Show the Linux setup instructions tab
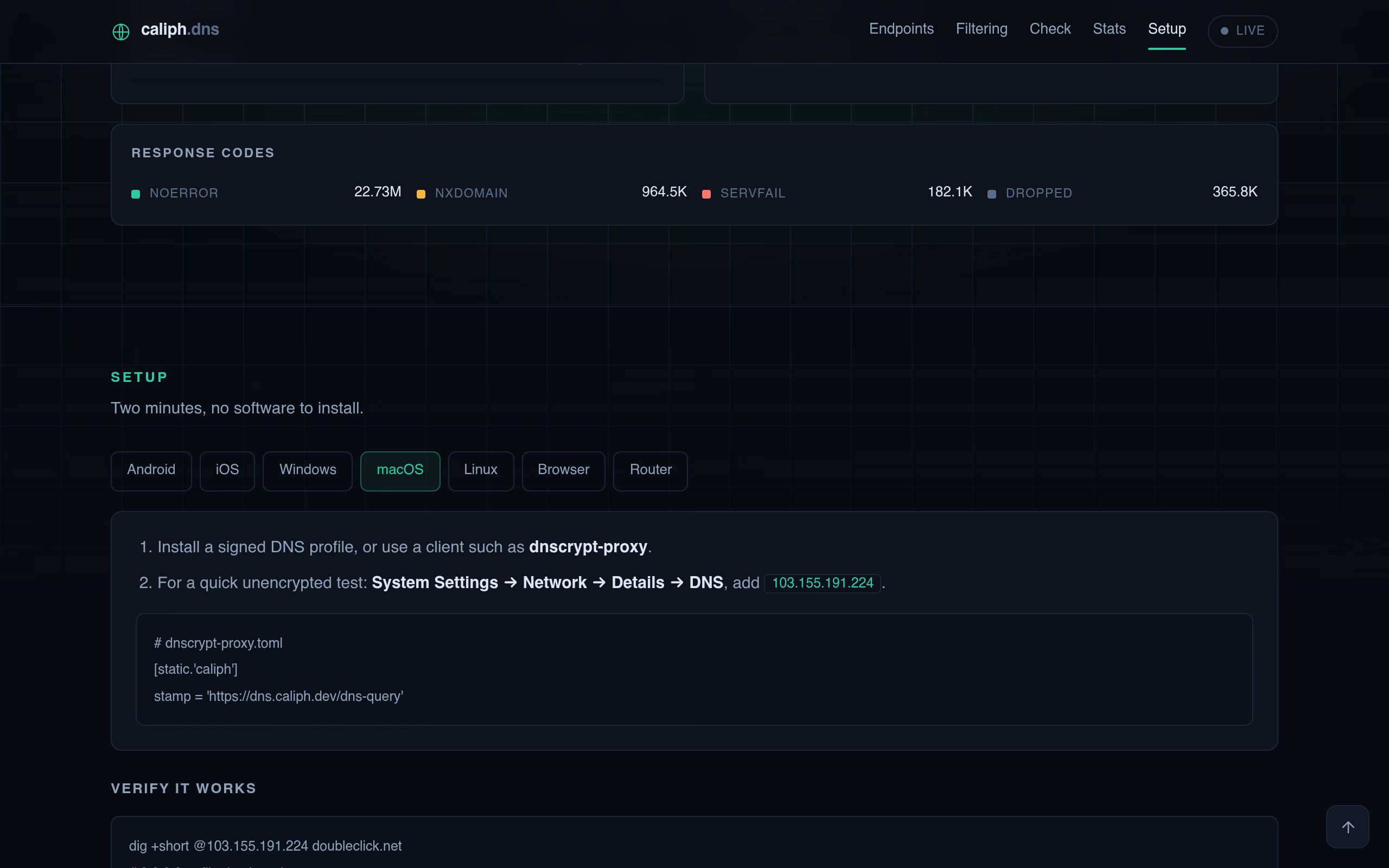Screen dimensions: 1389x868 pyautogui.click(x=480, y=471)
